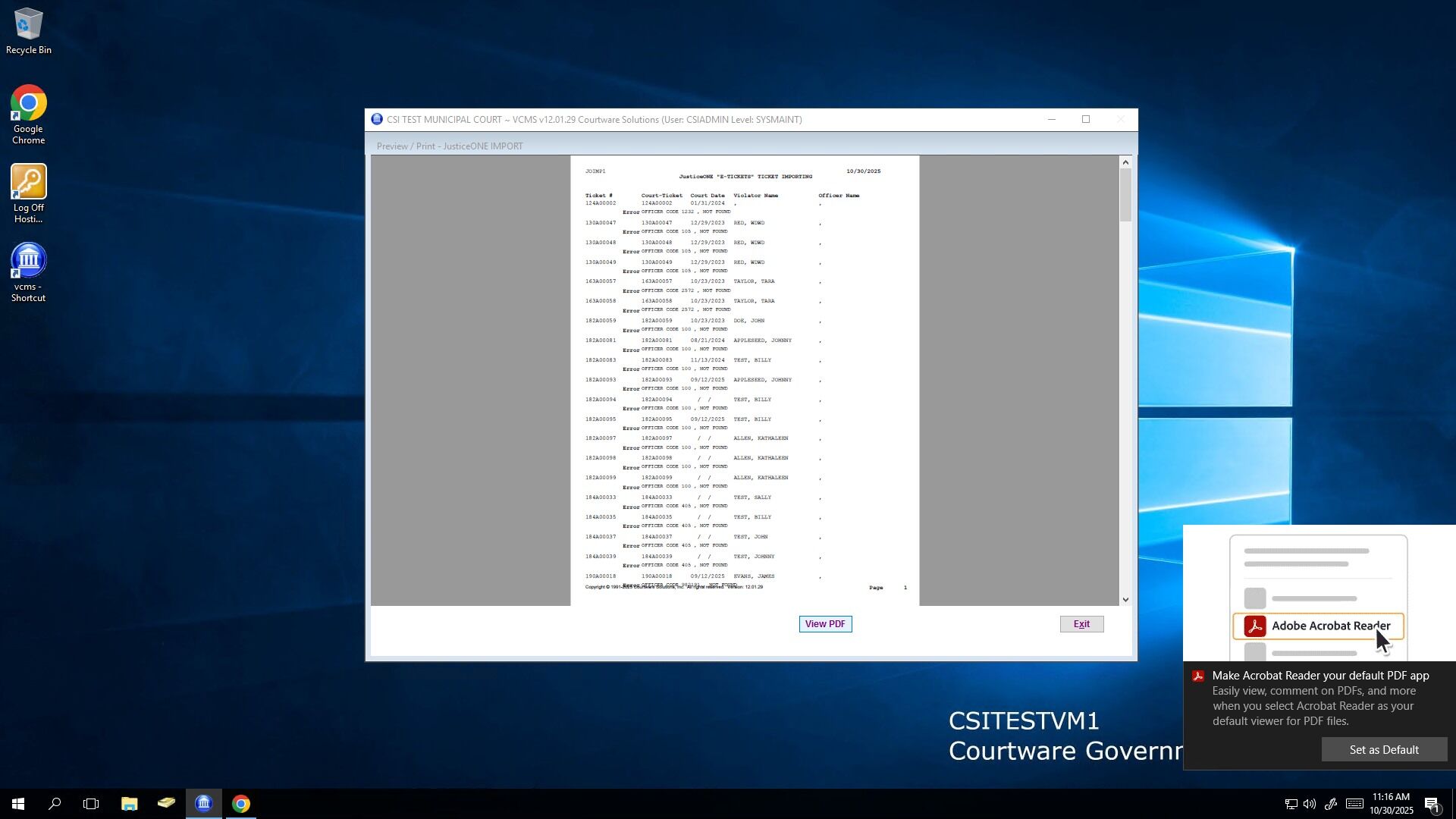Image resolution: width=1456 pixels, height=819 pixels.
Task: Click the volume speaker tray icon
Action: (1310, 804)
